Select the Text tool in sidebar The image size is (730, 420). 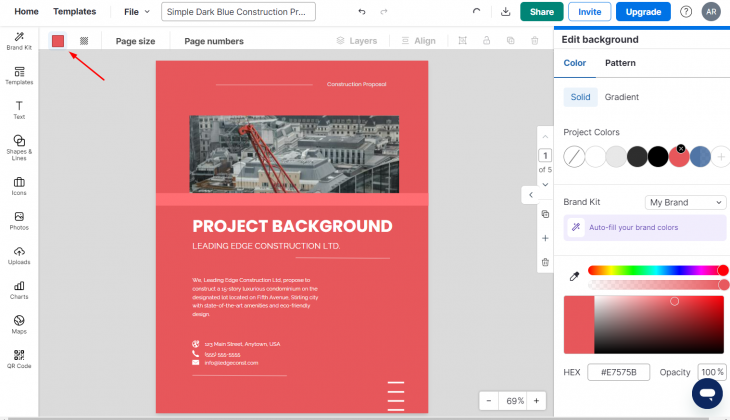click(x=19, y=110)
